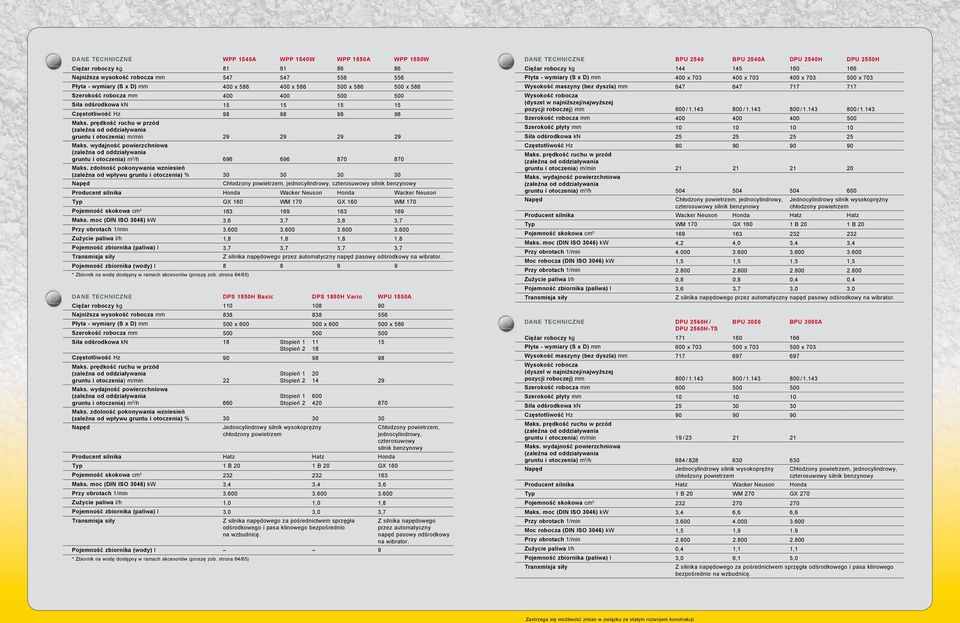The width and height of the screenshot is (960, 623).
Task: Click Transmisja siły description under DPS 1850H Basic
Action: 288,528
